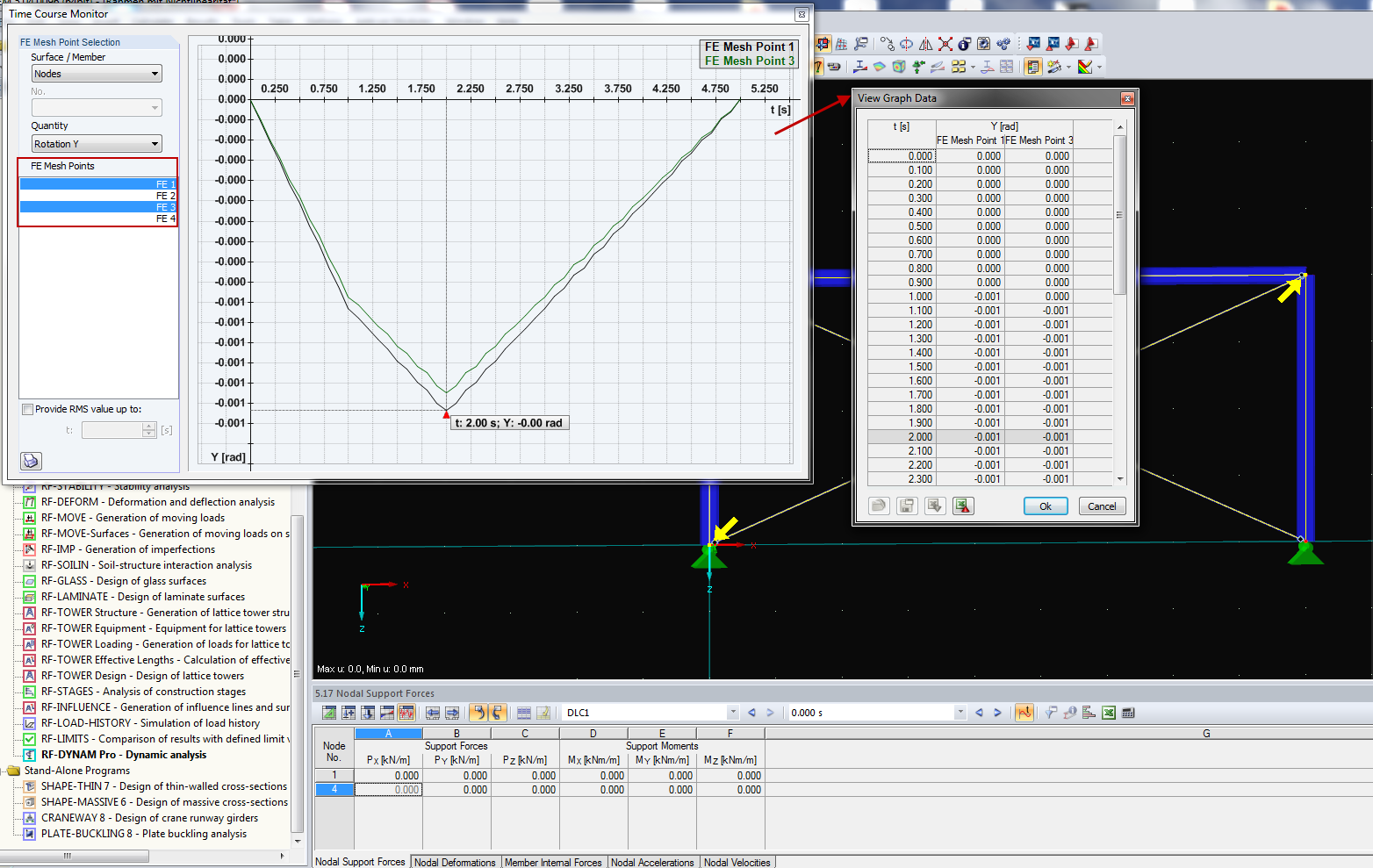Go to next time step arrow after 0.000 s
Screen dimensions: 1373x868
coord(997,713)
